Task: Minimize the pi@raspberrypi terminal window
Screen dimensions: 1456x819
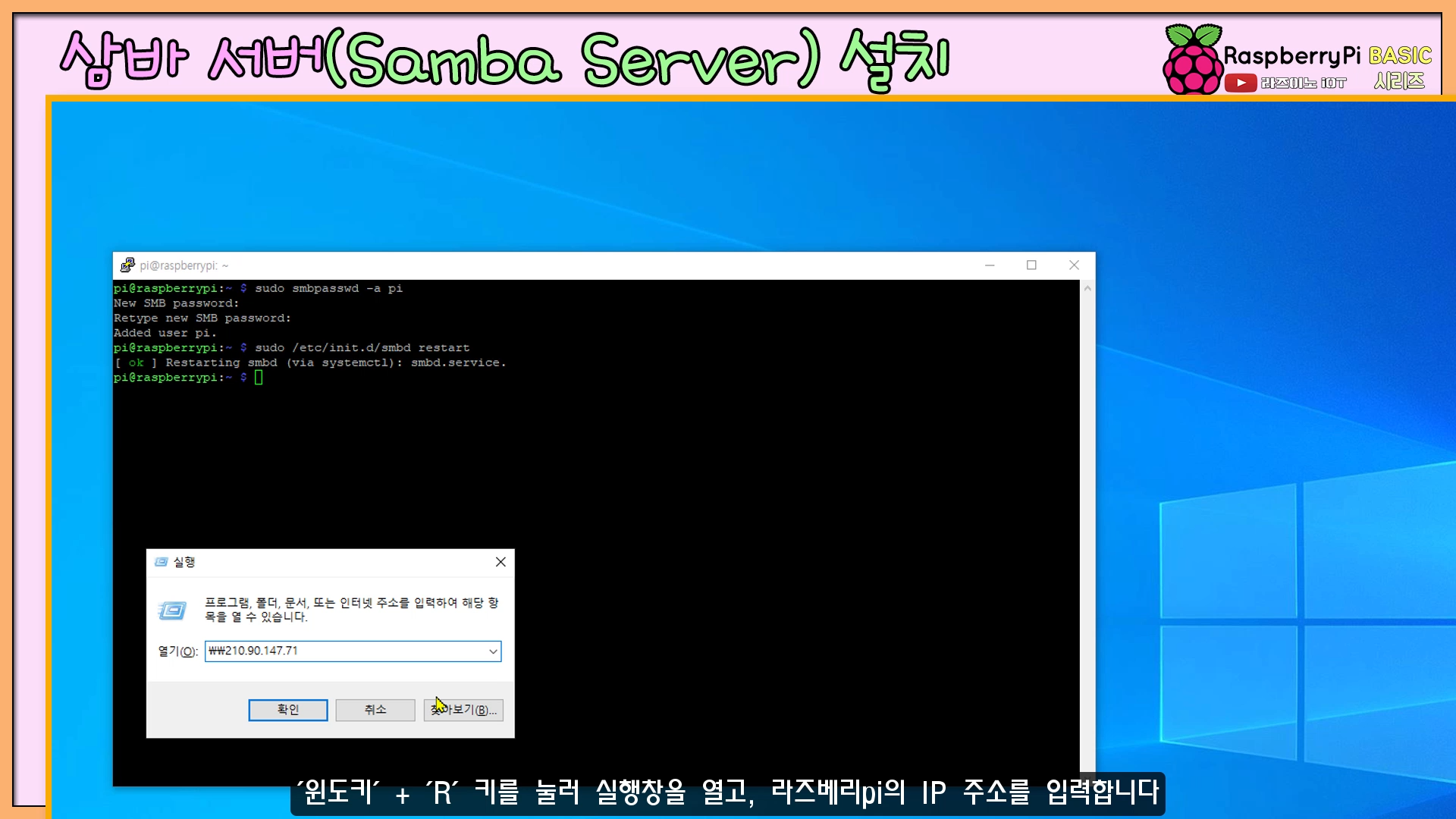Action: pos(990,265)
